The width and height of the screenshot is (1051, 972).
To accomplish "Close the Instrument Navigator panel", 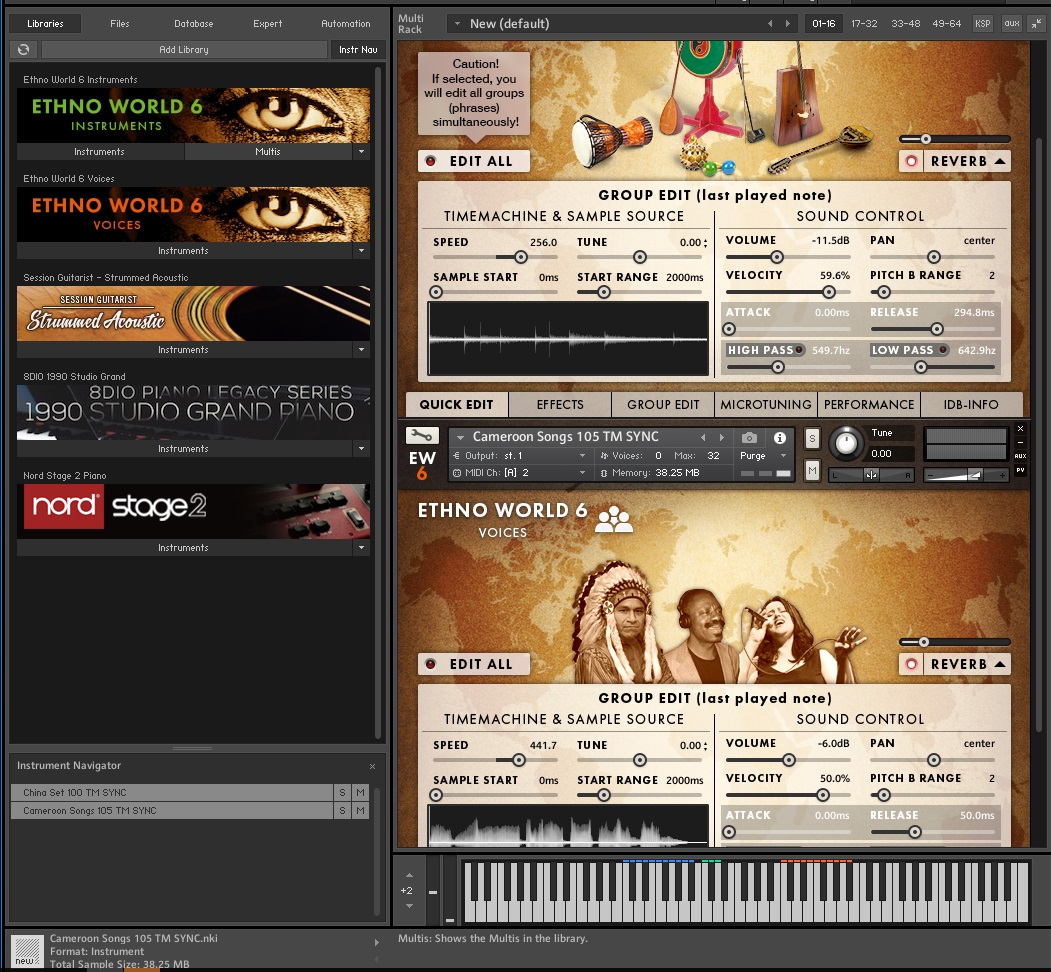I will click(x=373, y=766).
